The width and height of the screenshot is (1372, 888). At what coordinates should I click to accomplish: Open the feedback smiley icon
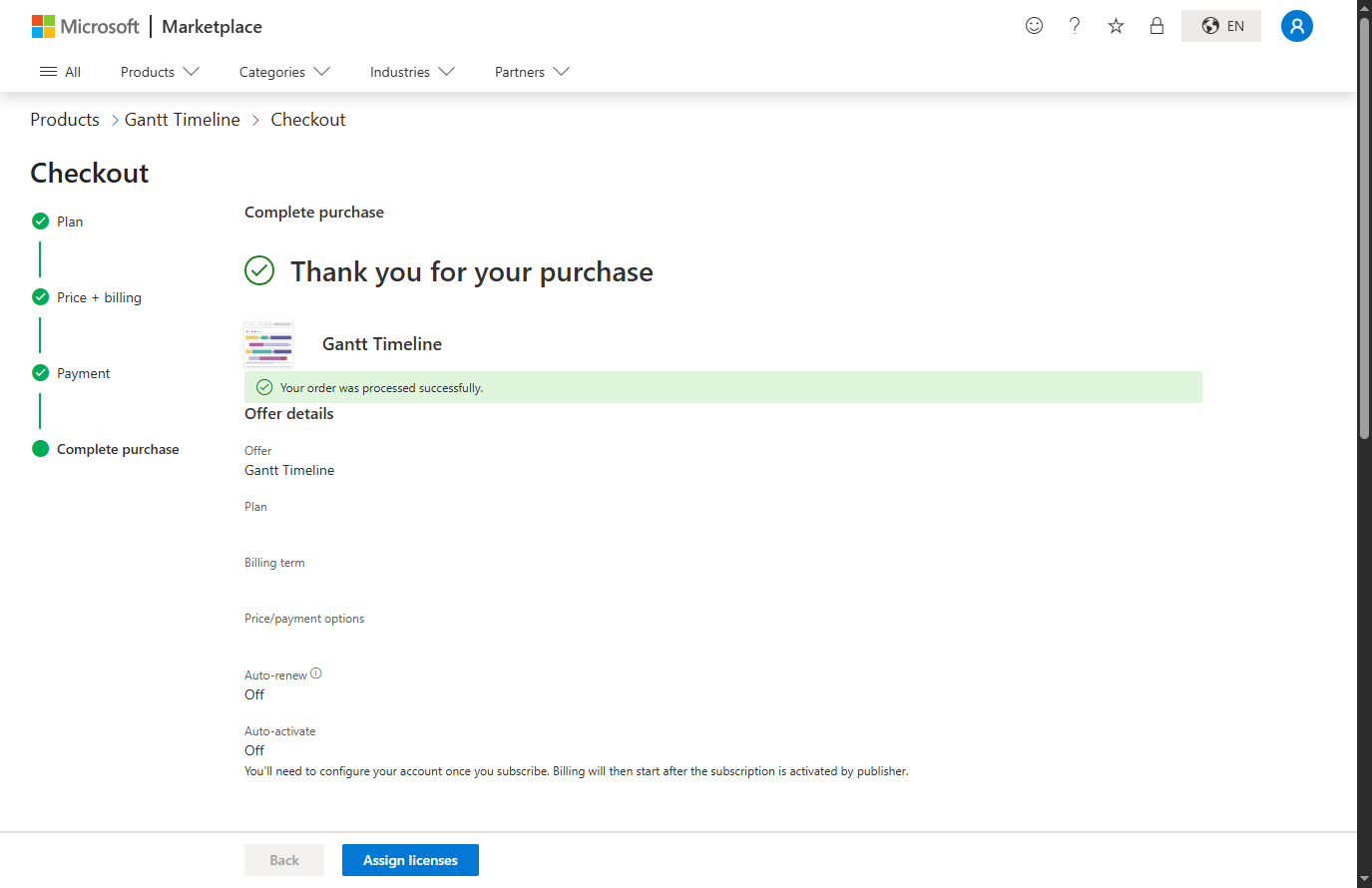point(1034,26)
